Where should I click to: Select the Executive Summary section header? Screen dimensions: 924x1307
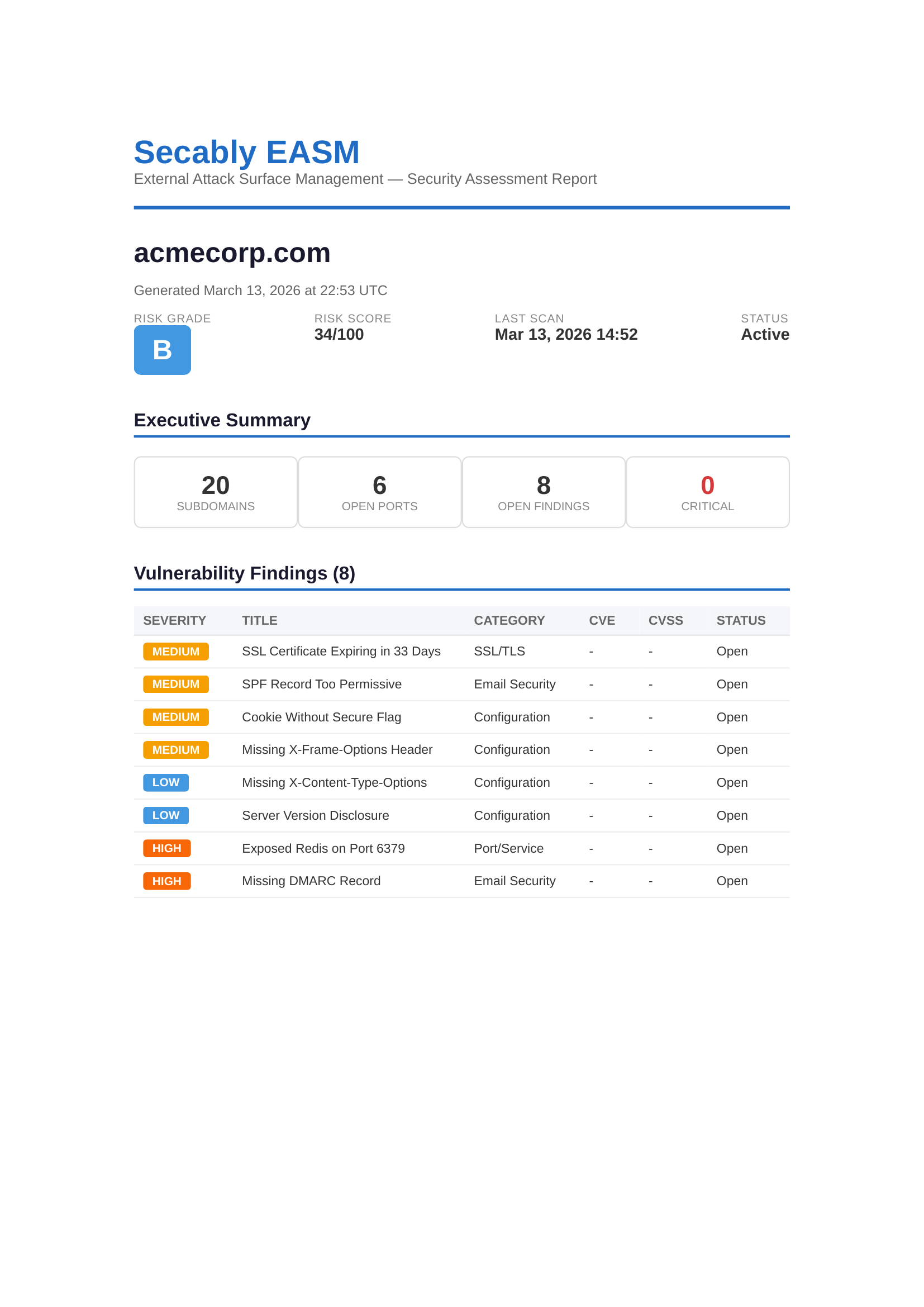(x=222, y=420)
